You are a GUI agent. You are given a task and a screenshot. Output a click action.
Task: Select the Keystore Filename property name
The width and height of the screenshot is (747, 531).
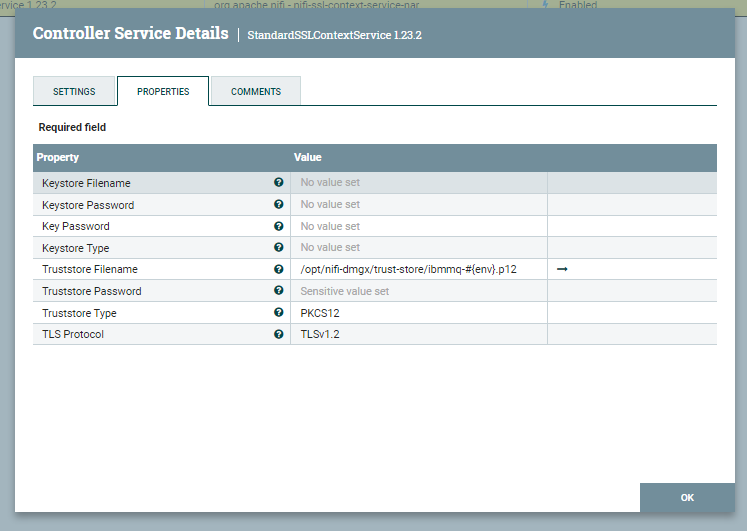86,183
